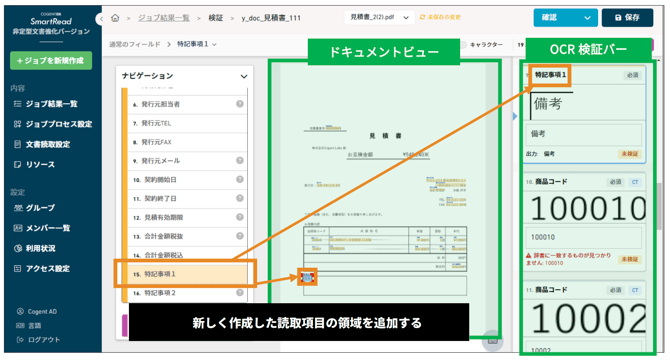Open the 確認 button dropdown arrow
The width and height of the screenshot is (670, 361).
pos(587,18)
